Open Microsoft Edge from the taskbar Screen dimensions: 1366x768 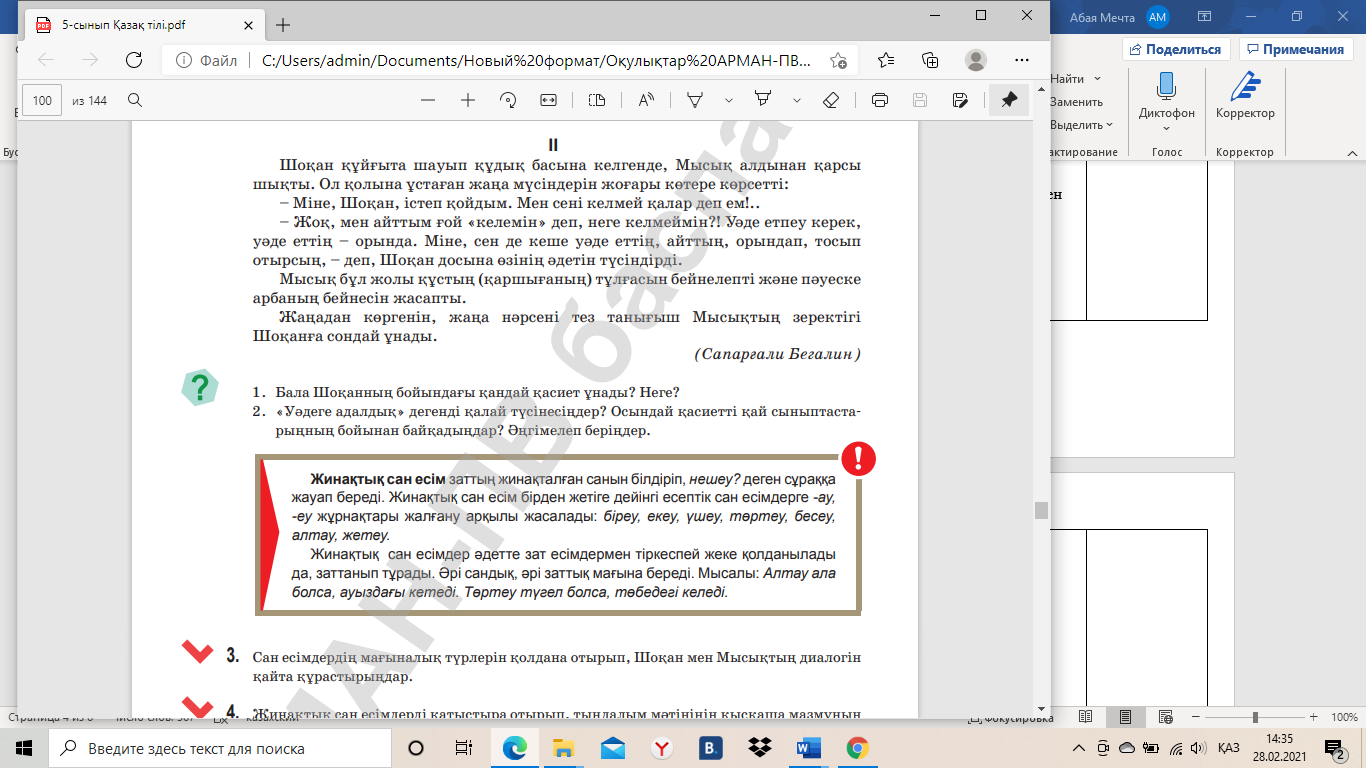click(x=516, y=748)
